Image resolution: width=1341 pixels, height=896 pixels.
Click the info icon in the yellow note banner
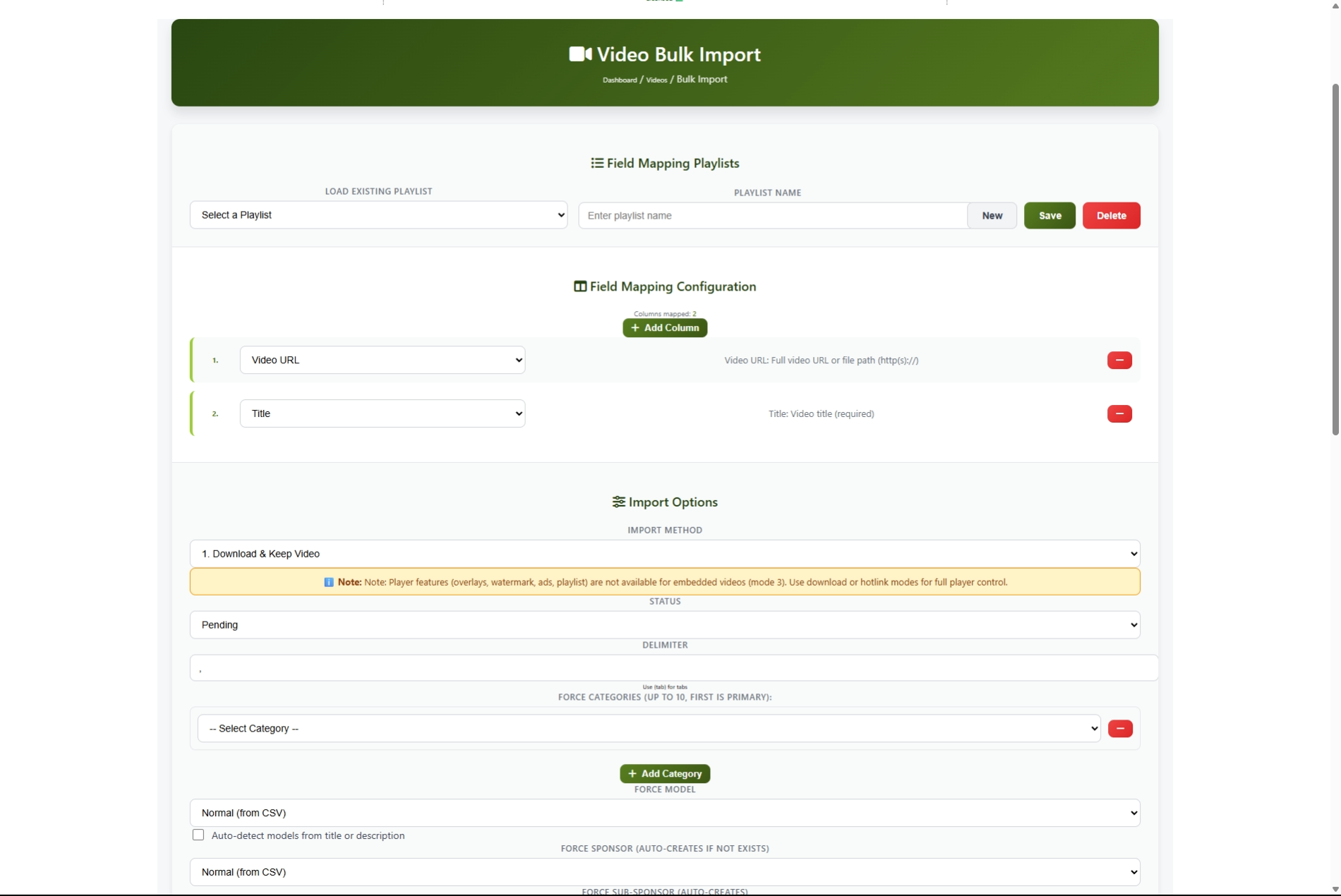click(x=328, y=582)
